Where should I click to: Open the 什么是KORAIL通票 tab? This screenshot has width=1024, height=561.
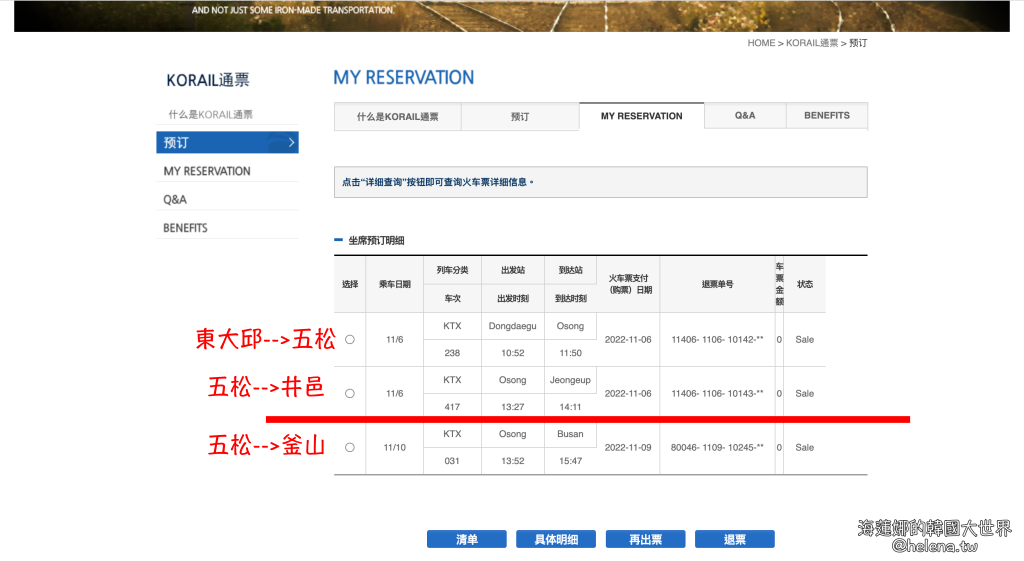point(397,117)
